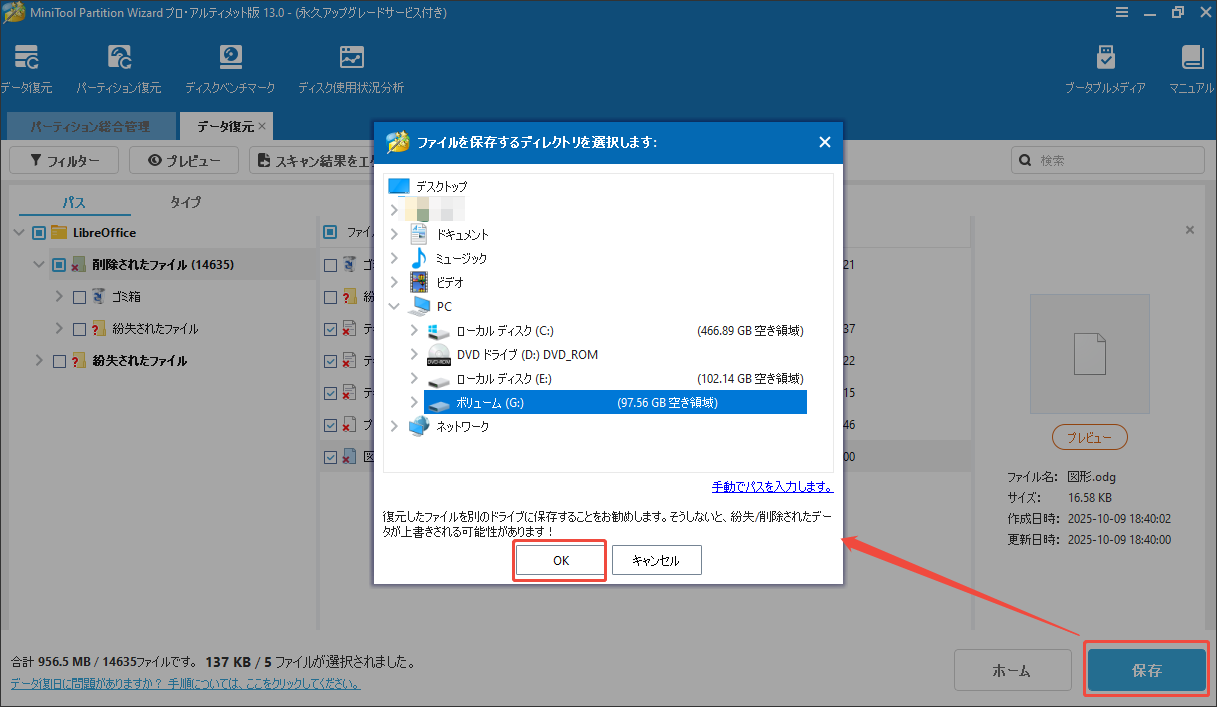Launch ディスクベンチマーク from the toolbar
1217x707 pixels.
click(230, 69)
